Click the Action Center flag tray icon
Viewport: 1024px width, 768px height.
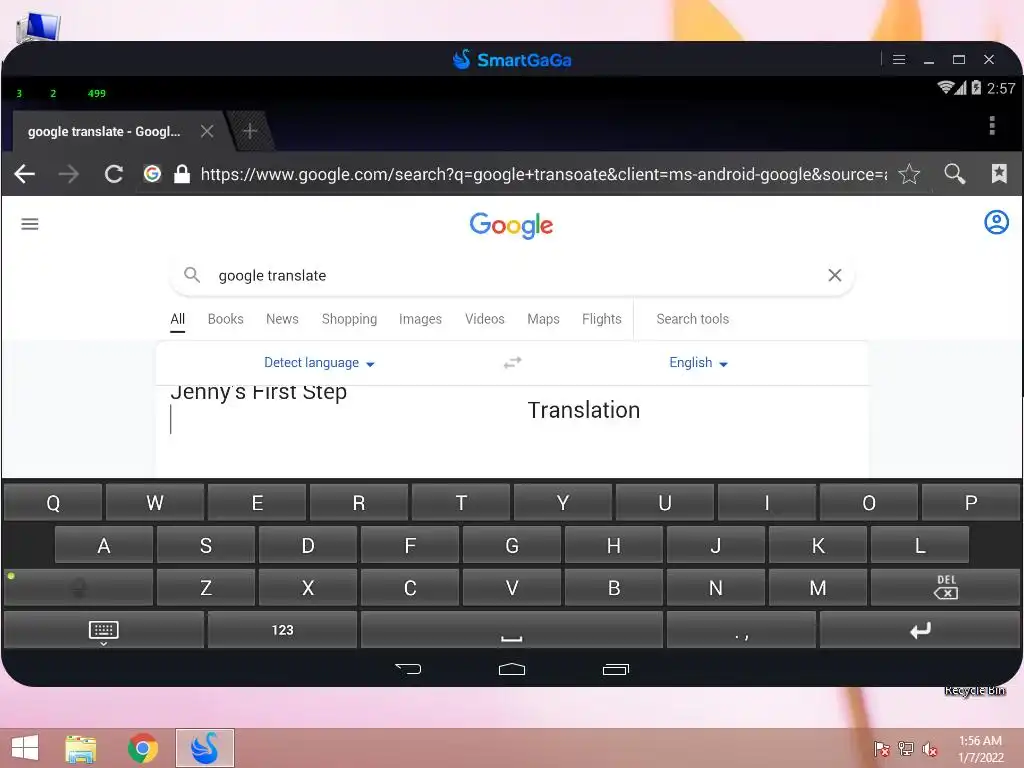(882, 749)
